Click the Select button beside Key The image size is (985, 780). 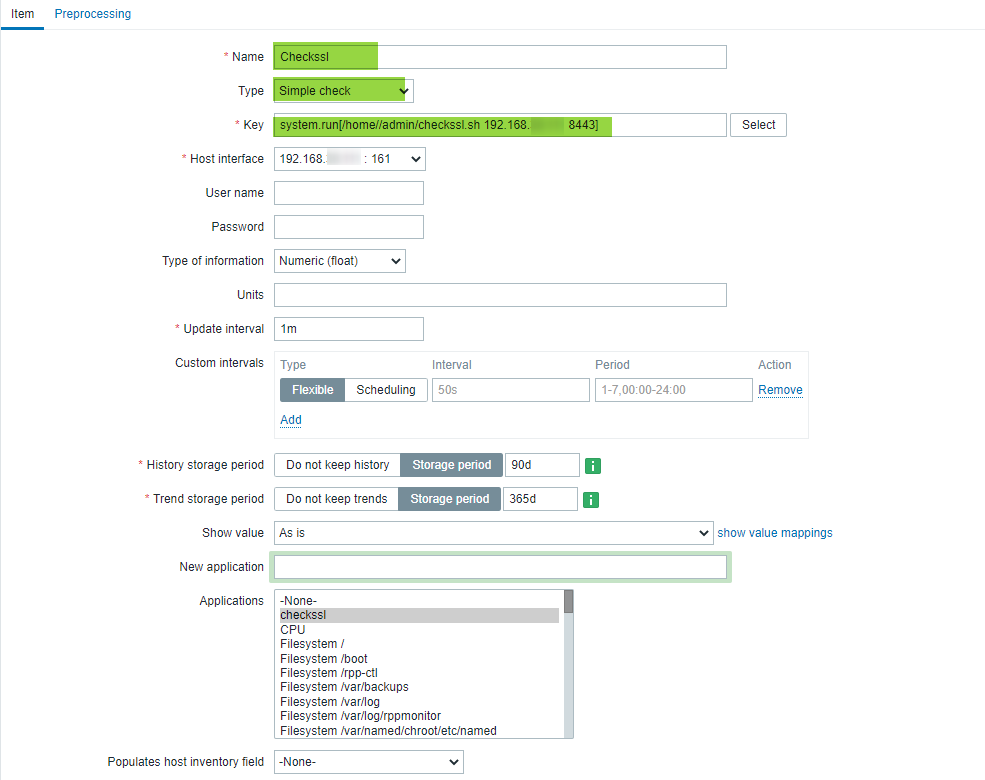pyautogui.click(x=758, y=125)
